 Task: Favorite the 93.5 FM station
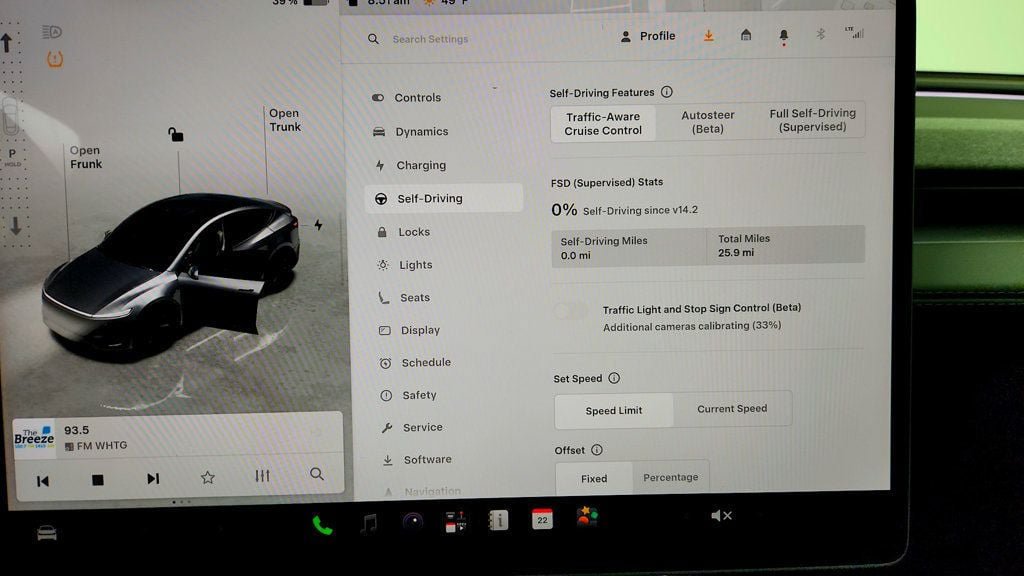[x=208, y=477]
